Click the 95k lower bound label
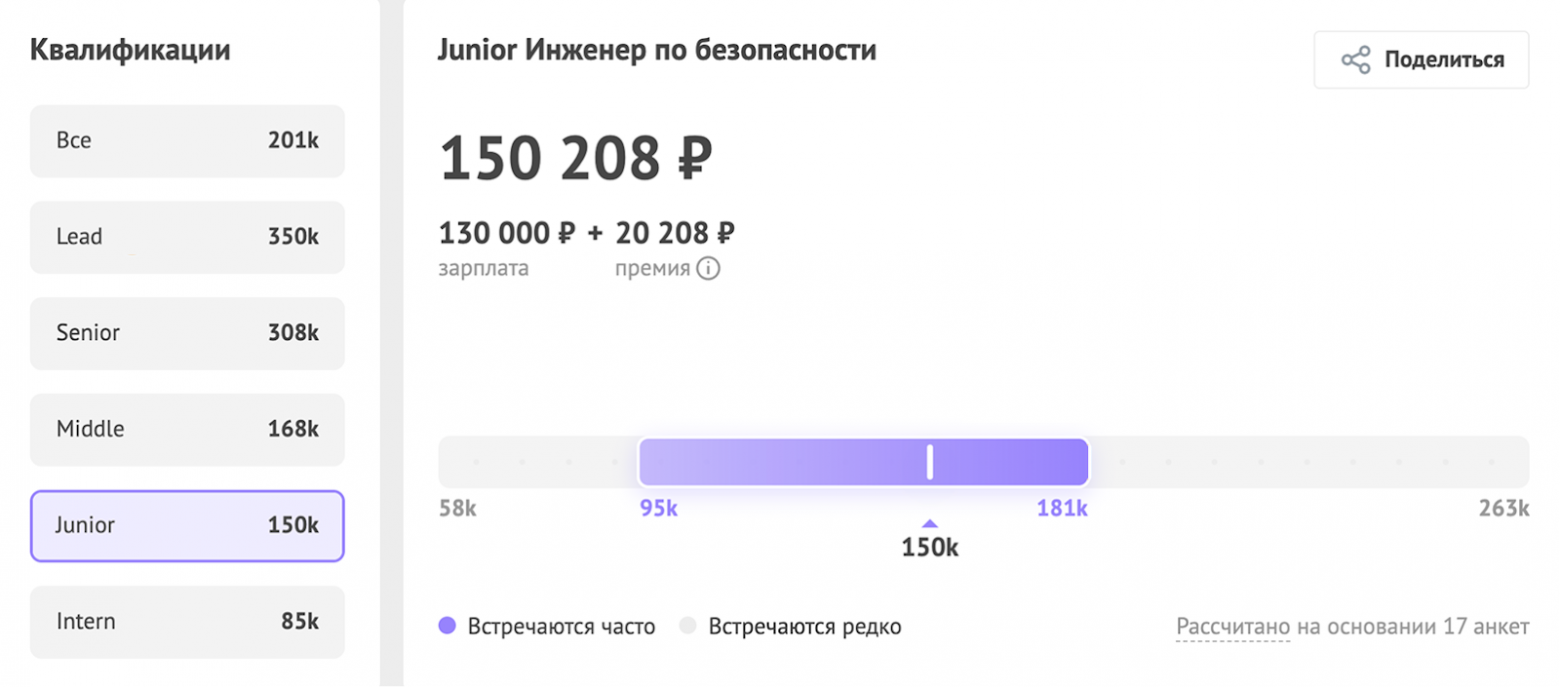This screenshot has width=1560, height=687. pos(657,508)
